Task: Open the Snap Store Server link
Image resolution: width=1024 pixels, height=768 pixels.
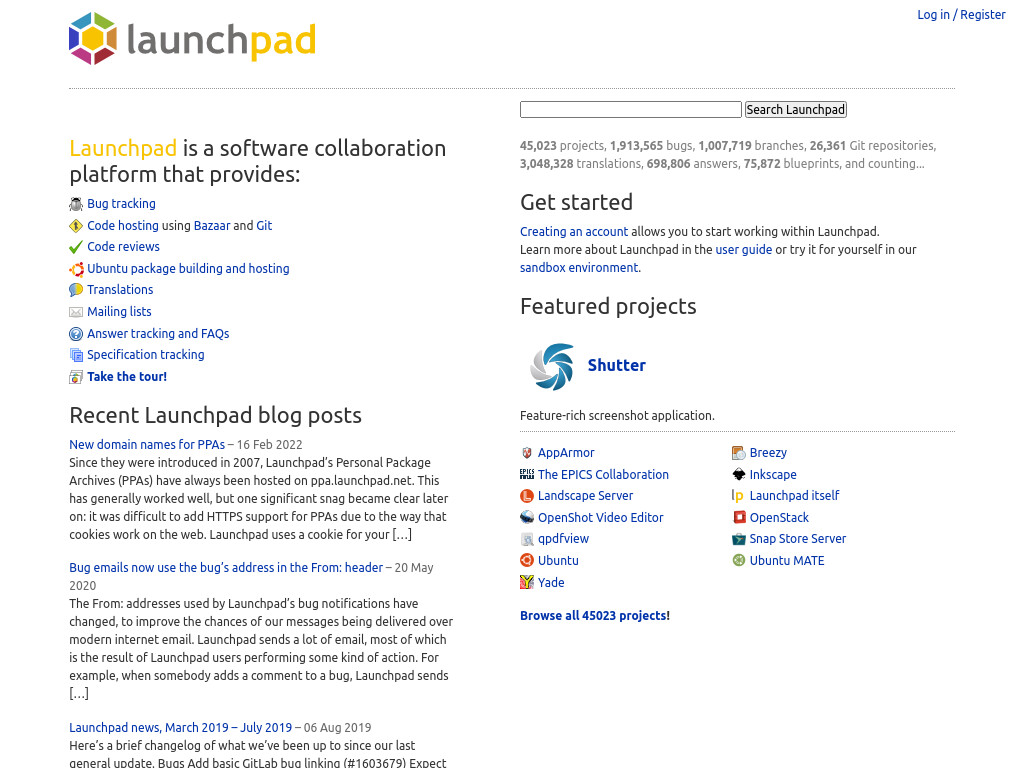Action: (797, 539)
